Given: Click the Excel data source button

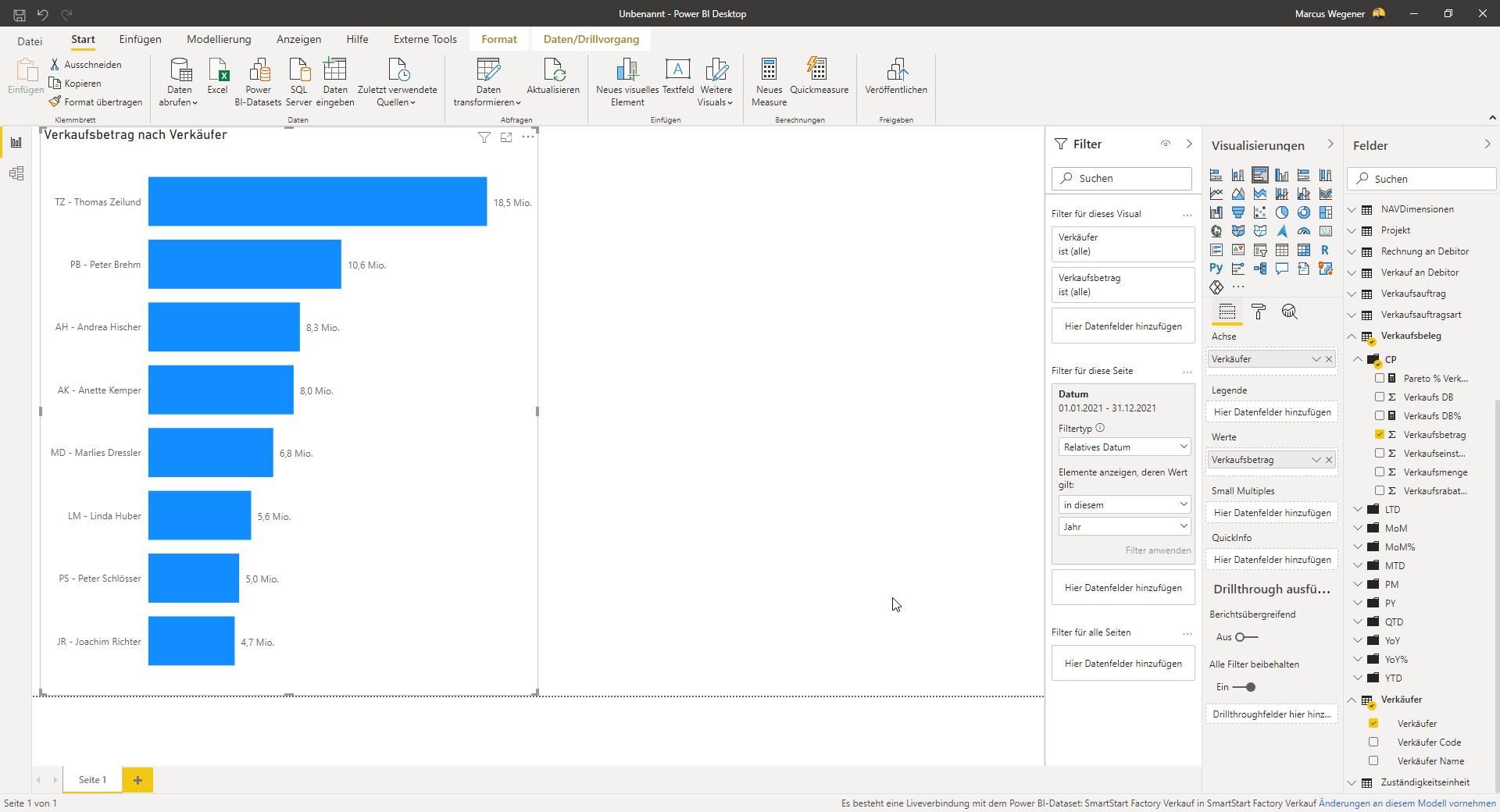Looking at the screenshot, I should pos(218,77).
